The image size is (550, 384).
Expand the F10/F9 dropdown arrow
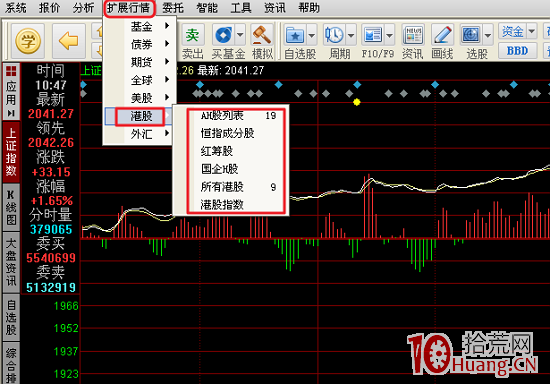tap(389, 35)
